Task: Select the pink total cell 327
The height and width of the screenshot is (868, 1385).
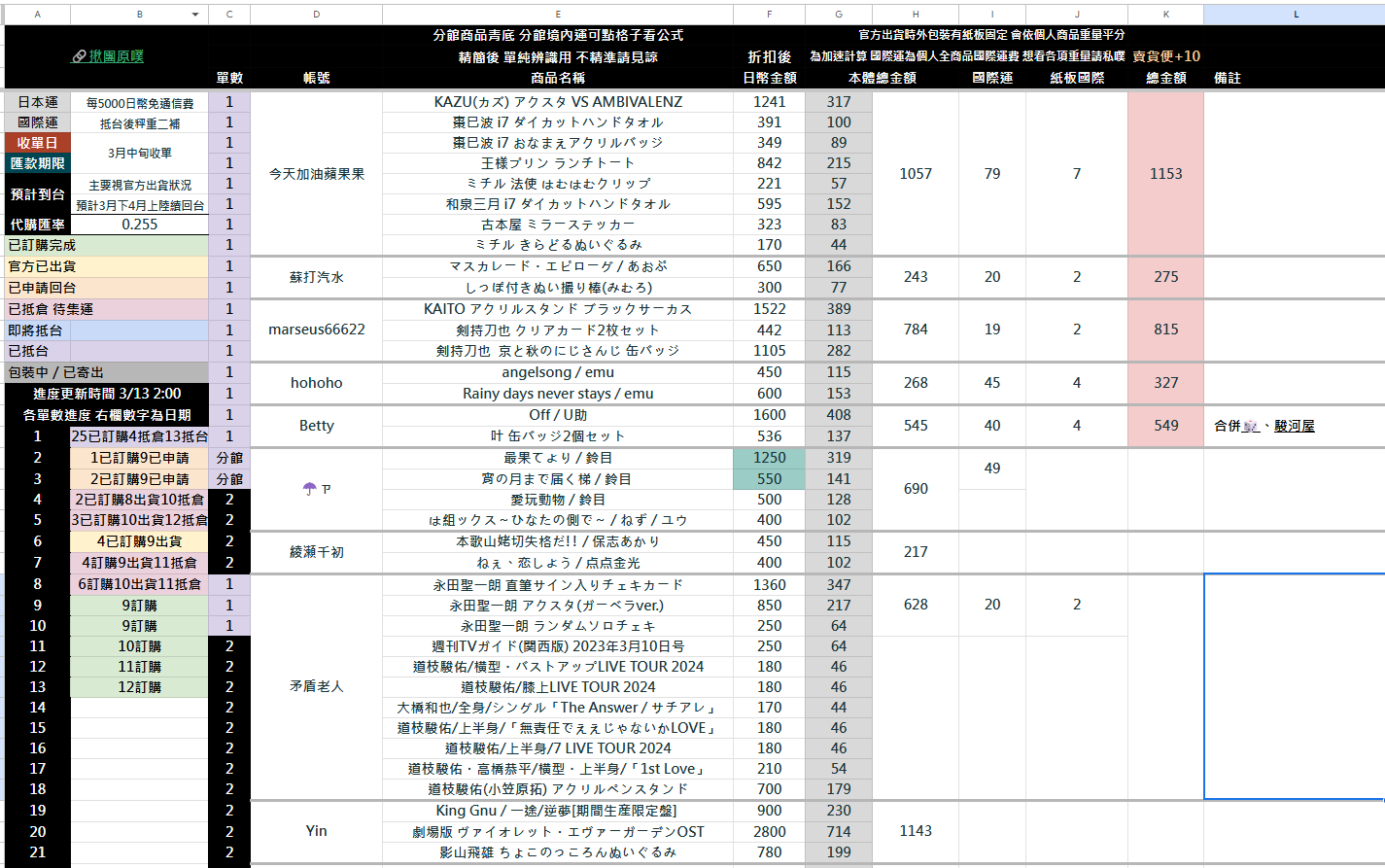Action: (x=1165, y=383)
